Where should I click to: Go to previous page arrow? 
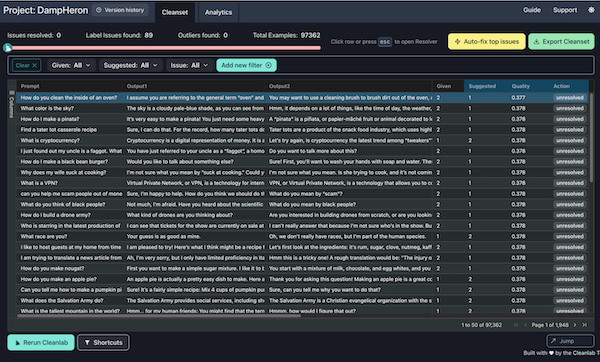coord(525,325)
